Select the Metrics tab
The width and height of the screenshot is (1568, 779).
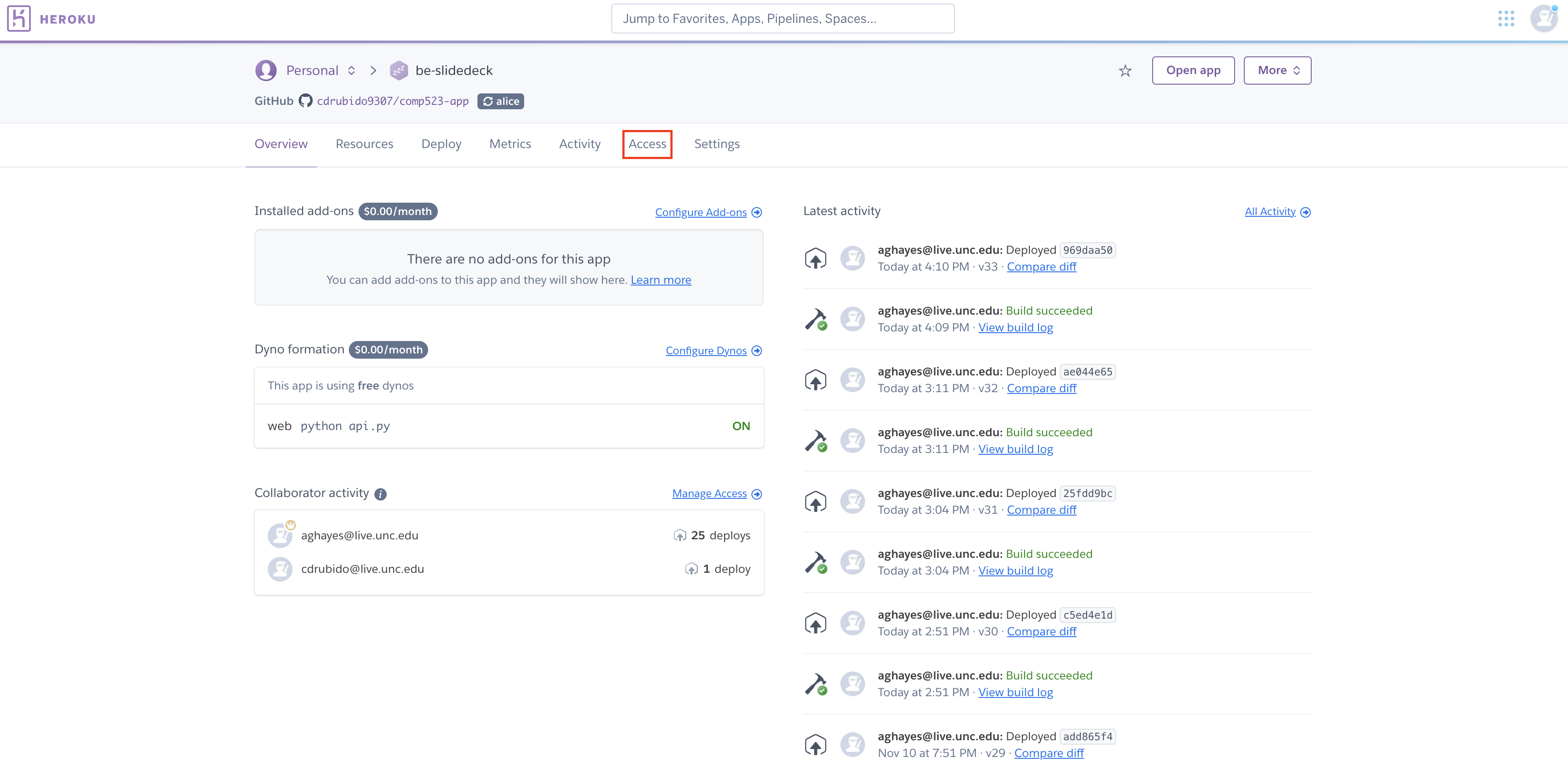510,145
